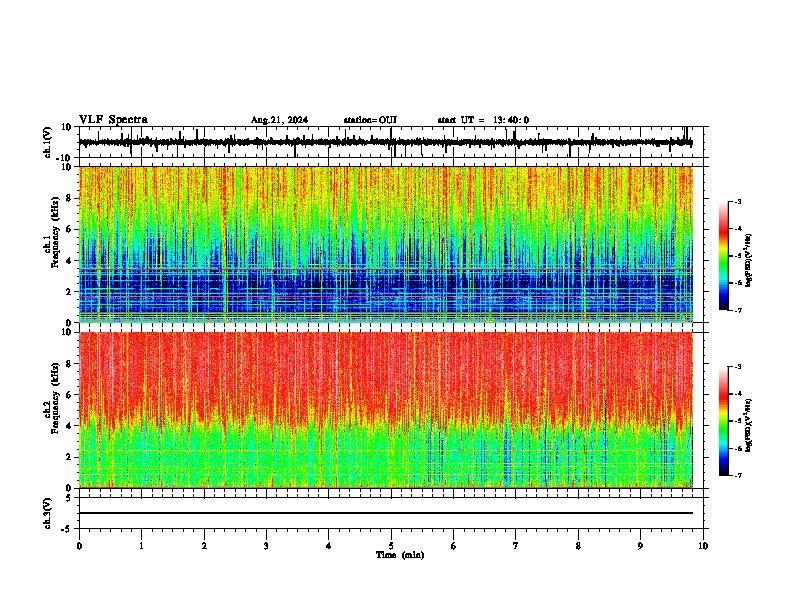Click time axis tick label "3"
Image resolution: width=792 pixels, height=612 pixels.
coord(266,546)
